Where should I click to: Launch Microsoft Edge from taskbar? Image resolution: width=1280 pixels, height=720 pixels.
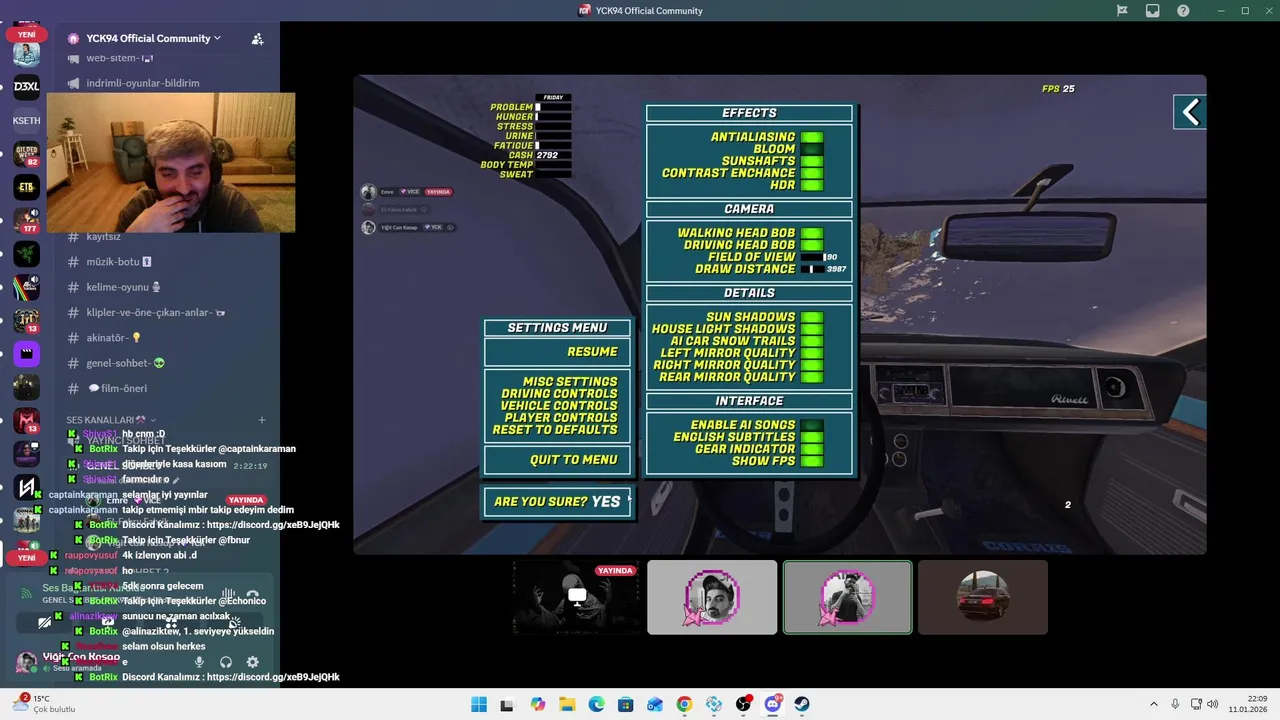pos(597,704)
